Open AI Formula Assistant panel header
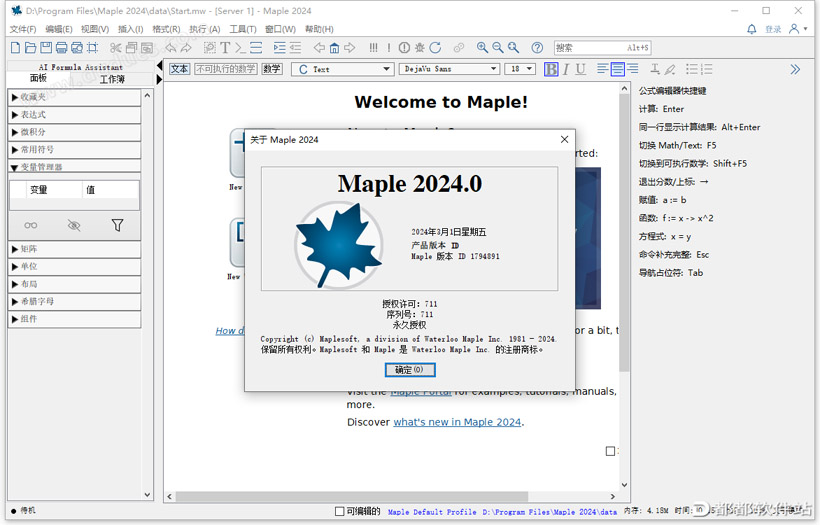 click(x=81, y=67)
